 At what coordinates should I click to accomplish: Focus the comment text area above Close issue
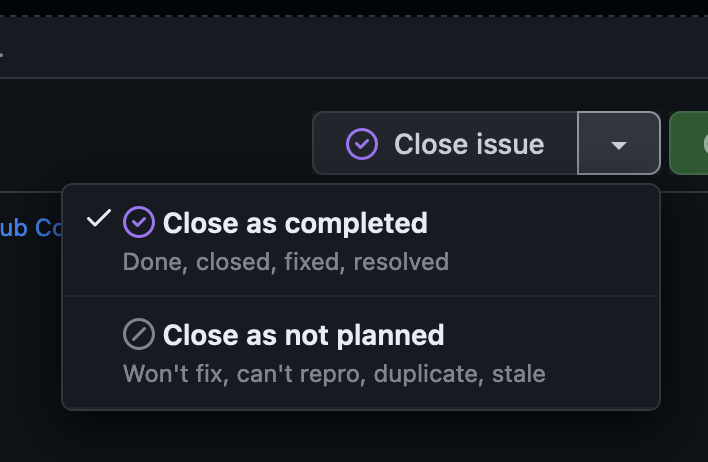point(354,47)
